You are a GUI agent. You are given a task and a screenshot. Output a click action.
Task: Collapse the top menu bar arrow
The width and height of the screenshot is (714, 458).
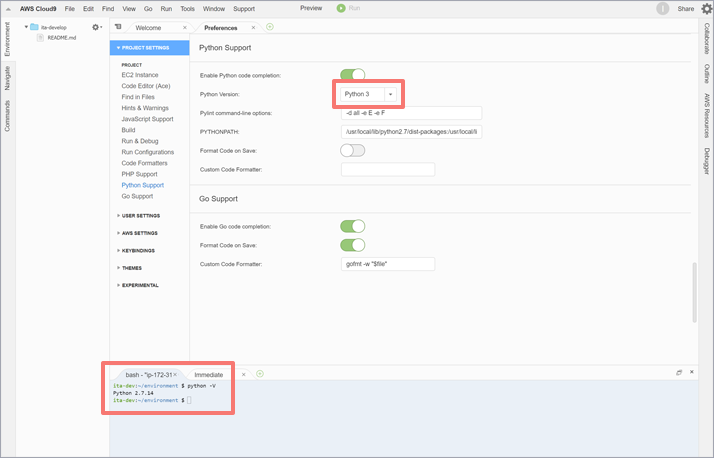8,9
